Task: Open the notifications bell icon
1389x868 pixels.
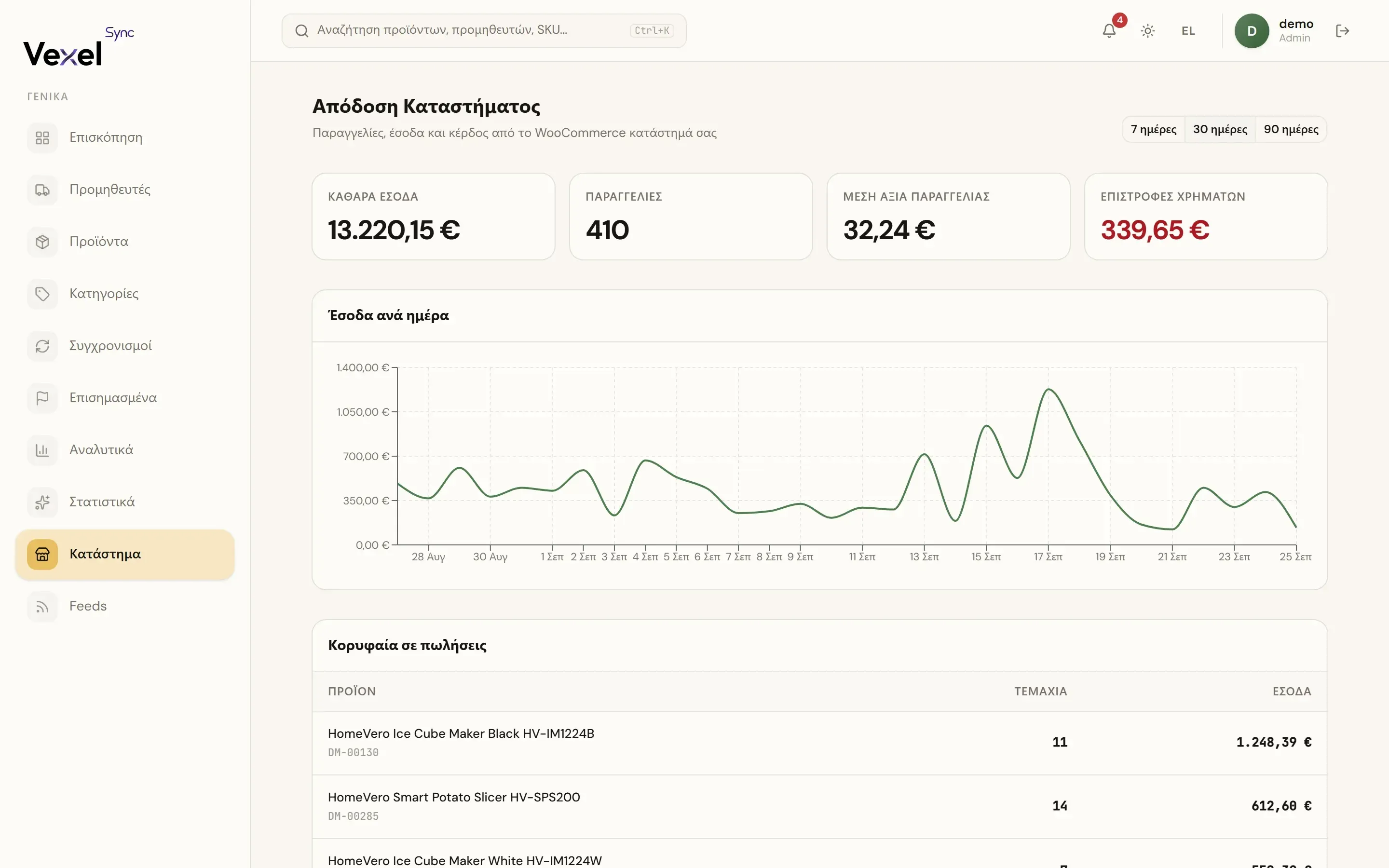Action: click(1109, 31)
